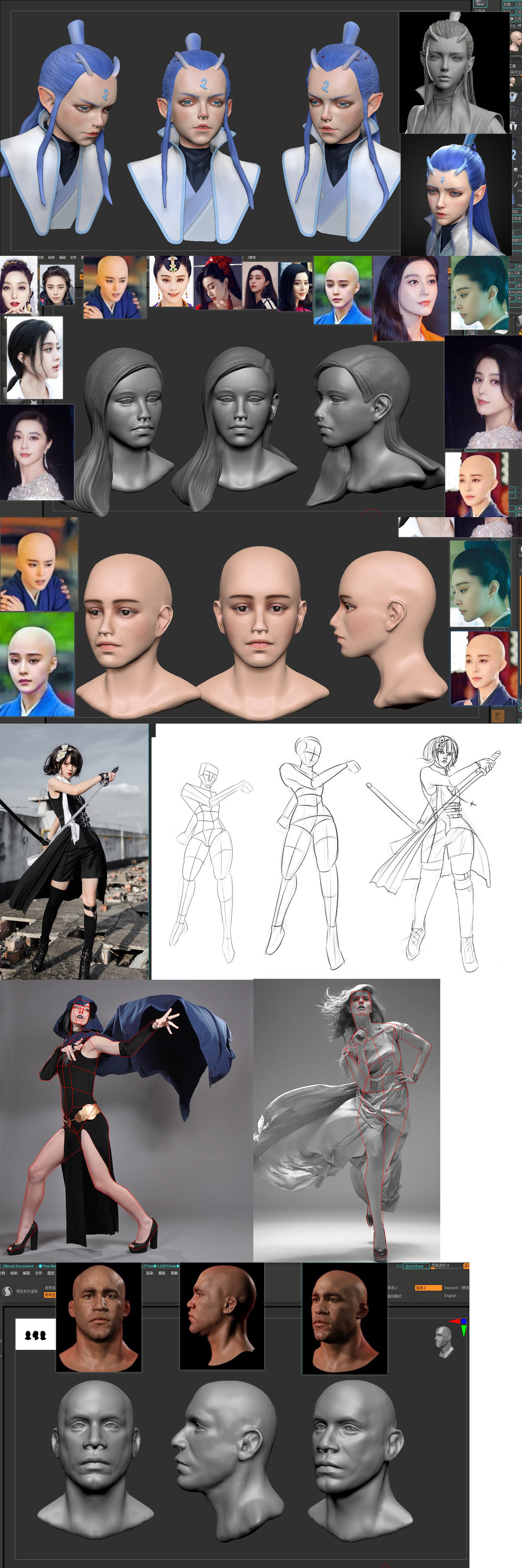Select the English language option
522x1568 pixels.
pyautogui.click(x=456, y=1296)
